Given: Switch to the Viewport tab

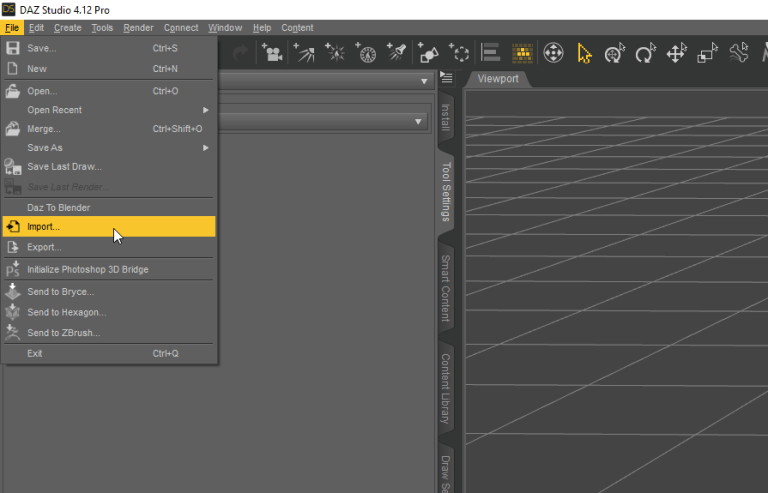Looking at the screenshot, I should [498, 79].
